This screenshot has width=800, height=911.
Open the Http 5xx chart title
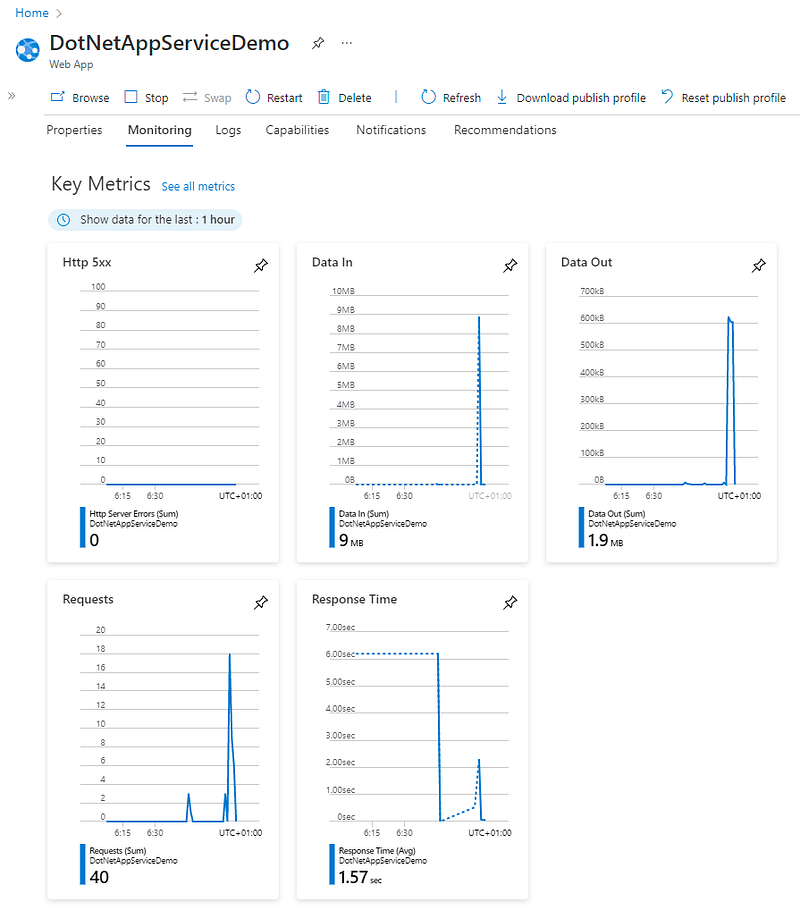point(87,262)
